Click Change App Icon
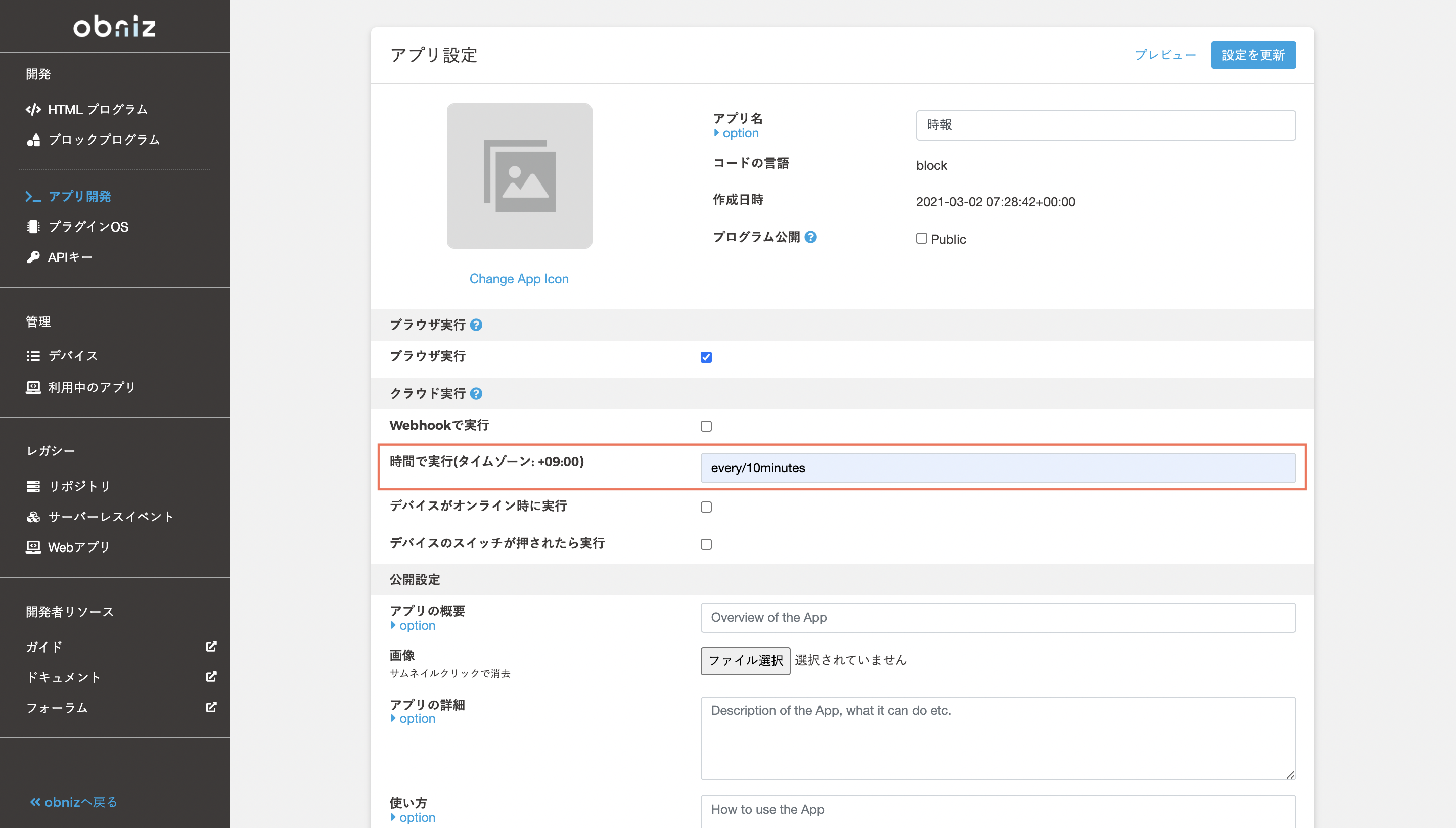The width and height of the screenshot is (1456, 828). point(519,278)
